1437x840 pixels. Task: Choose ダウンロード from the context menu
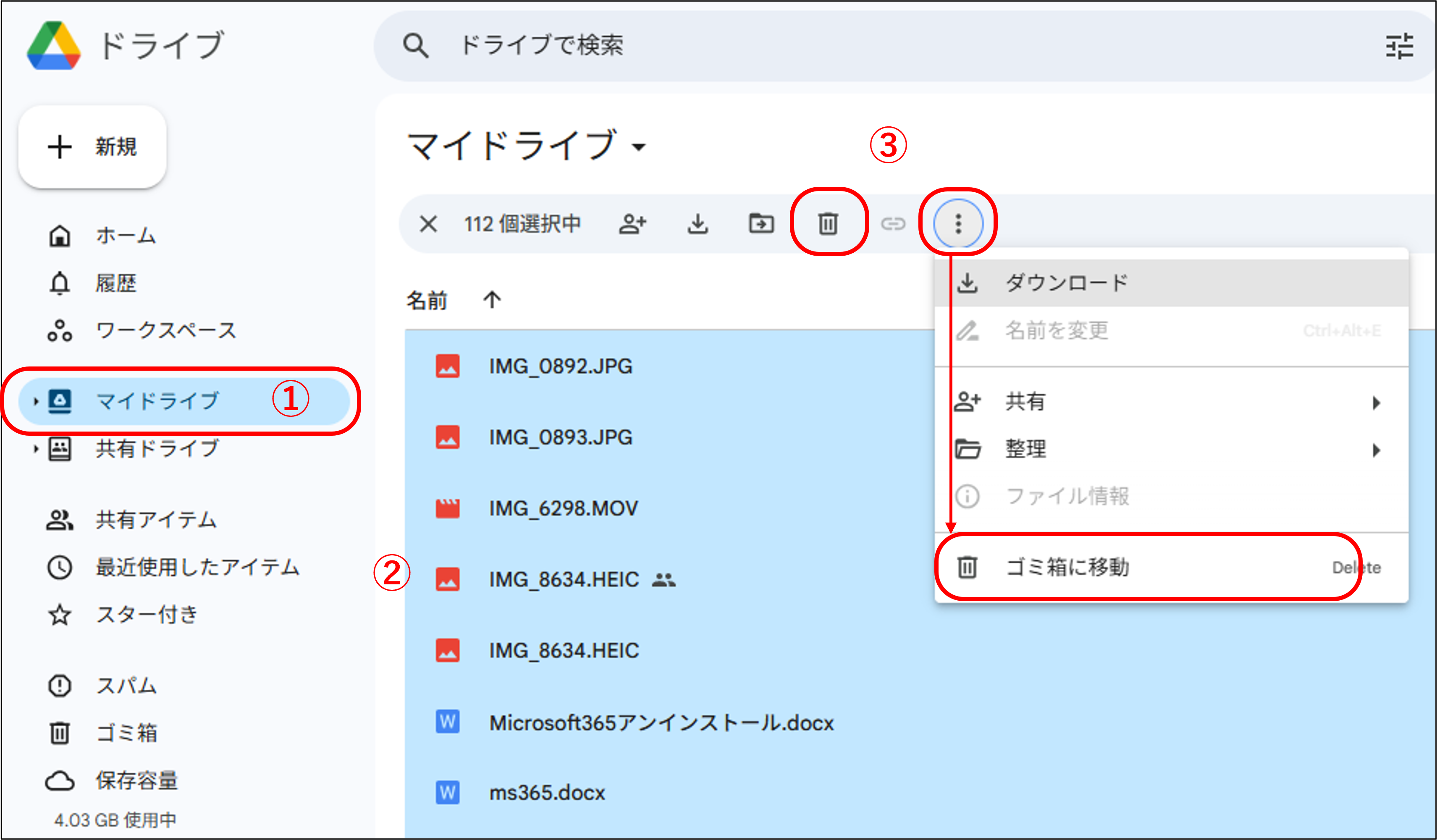tap(1171, 283)
